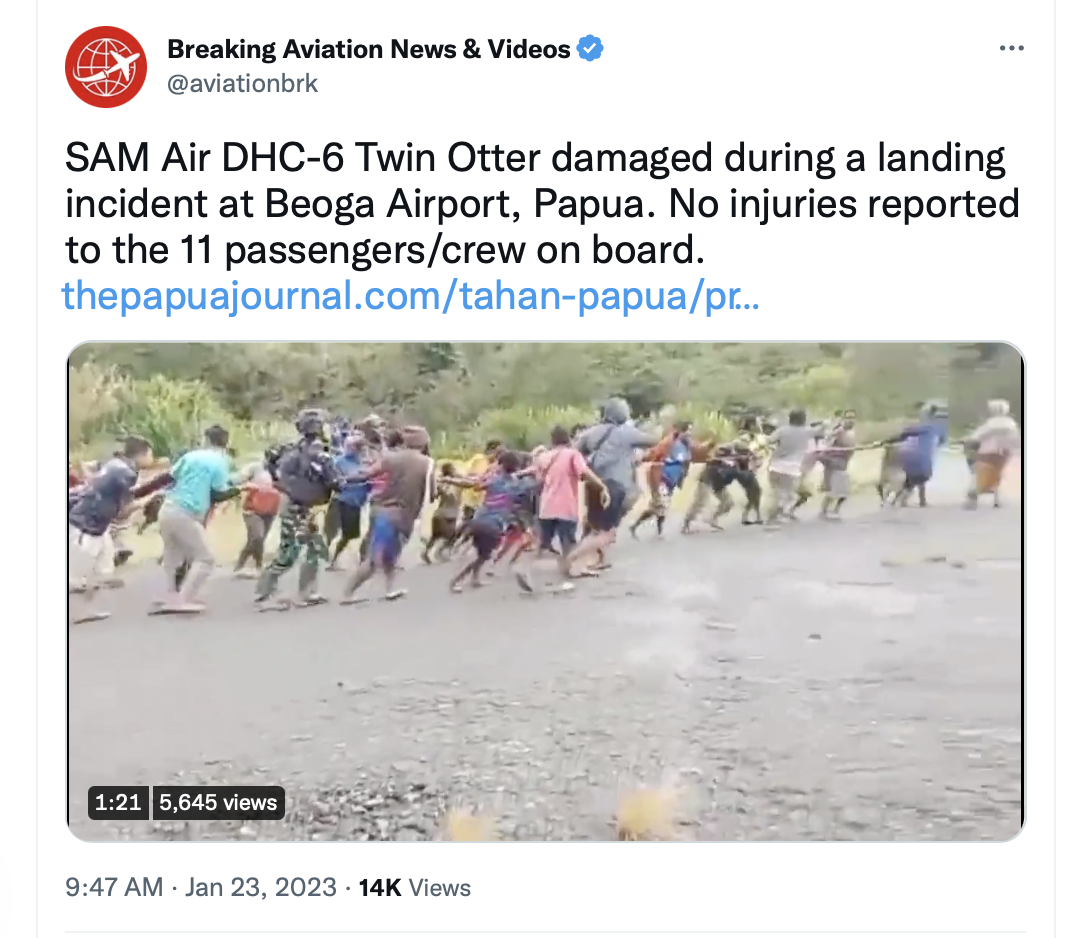
Task: Click the 1:21 video duration badge
Action: [118, 802]
